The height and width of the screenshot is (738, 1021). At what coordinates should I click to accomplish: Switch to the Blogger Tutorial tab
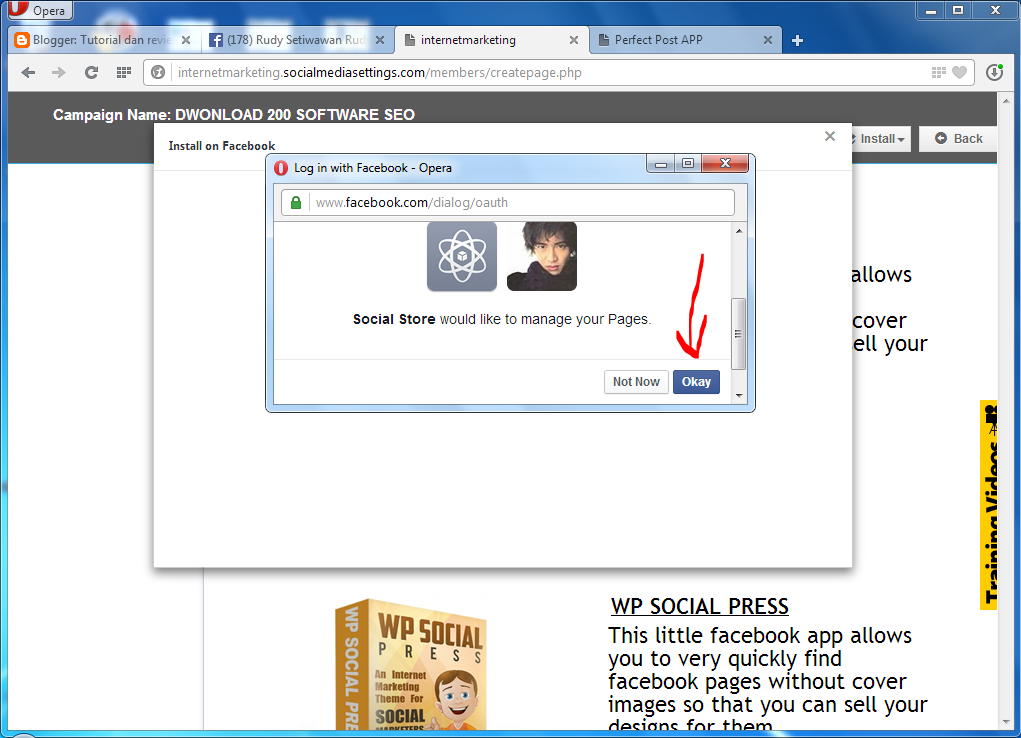click(x=102, y=40)
